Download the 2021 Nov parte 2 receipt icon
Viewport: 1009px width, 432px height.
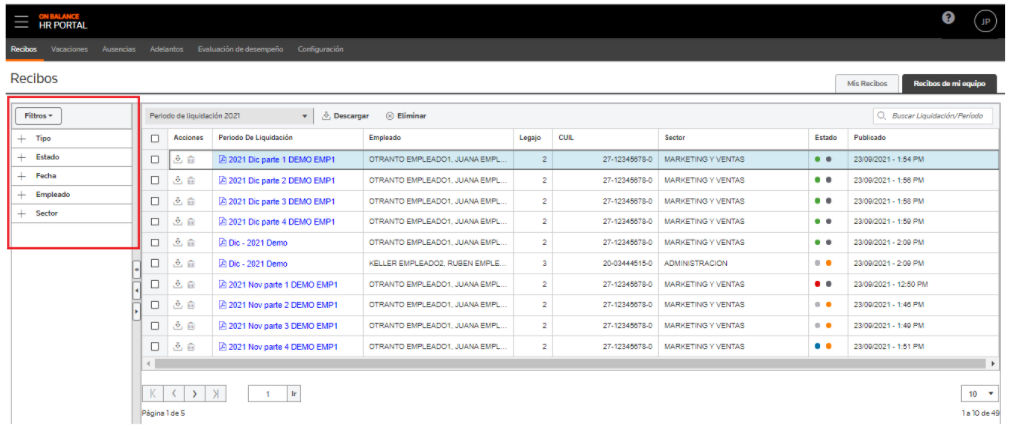(178, 305)
